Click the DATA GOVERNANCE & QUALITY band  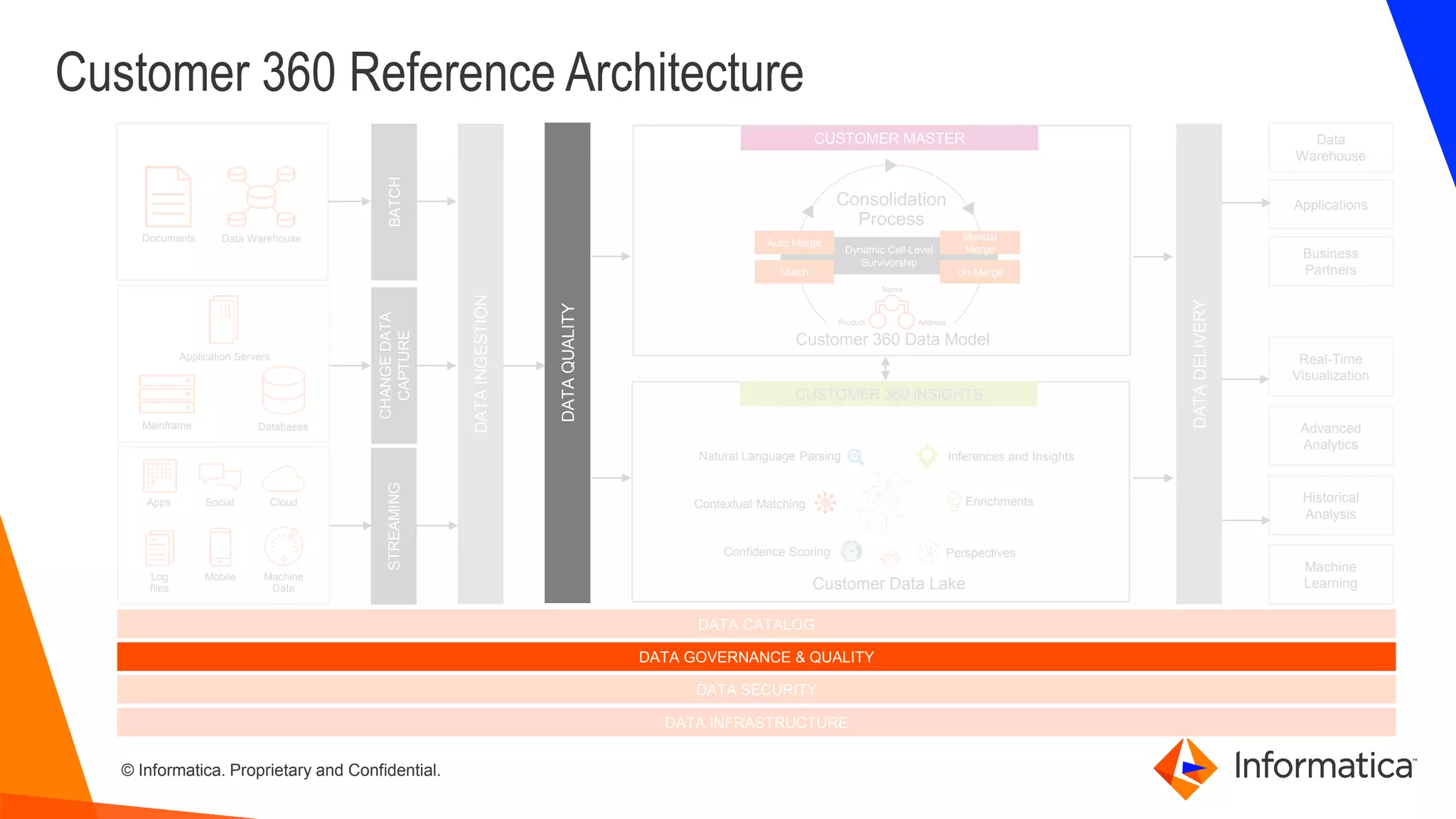click(756, 657)
